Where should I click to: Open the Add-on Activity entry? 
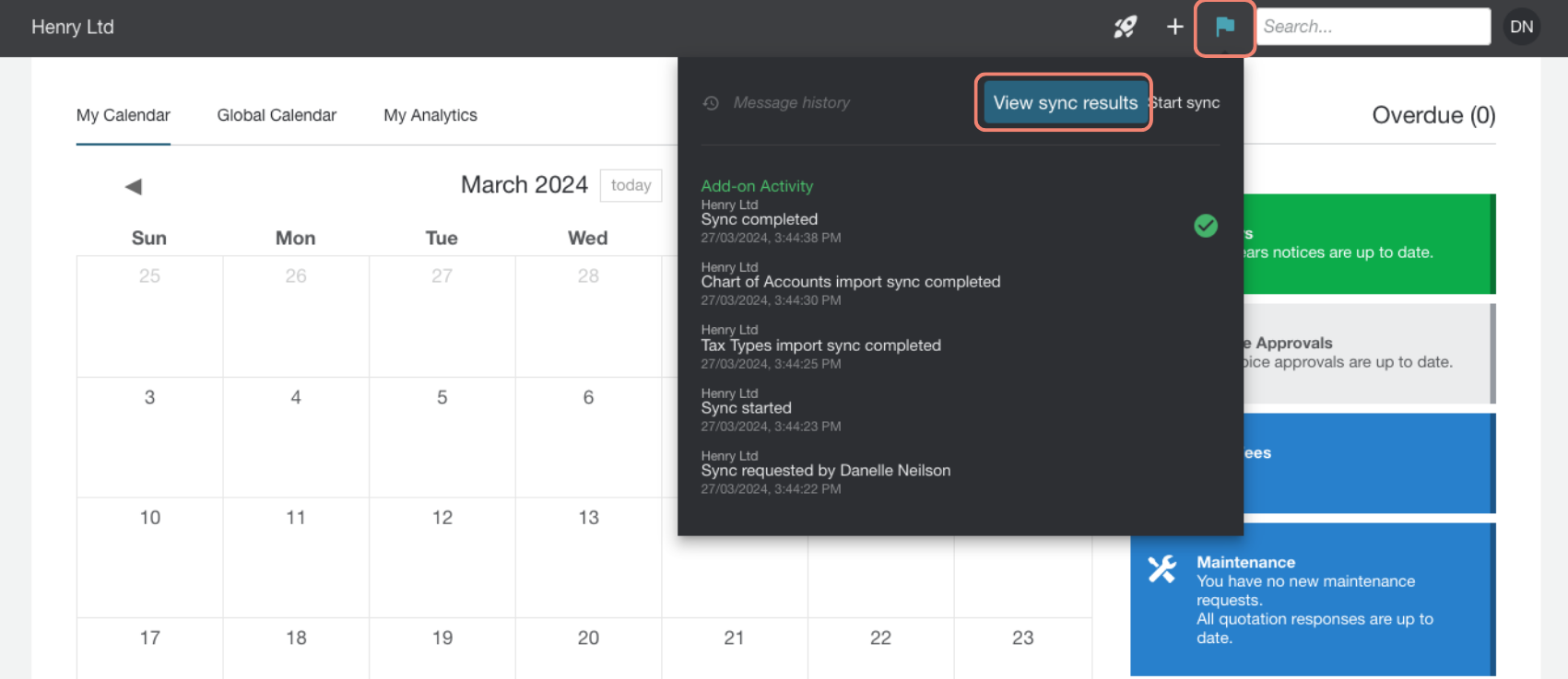(x=757, y=185)
